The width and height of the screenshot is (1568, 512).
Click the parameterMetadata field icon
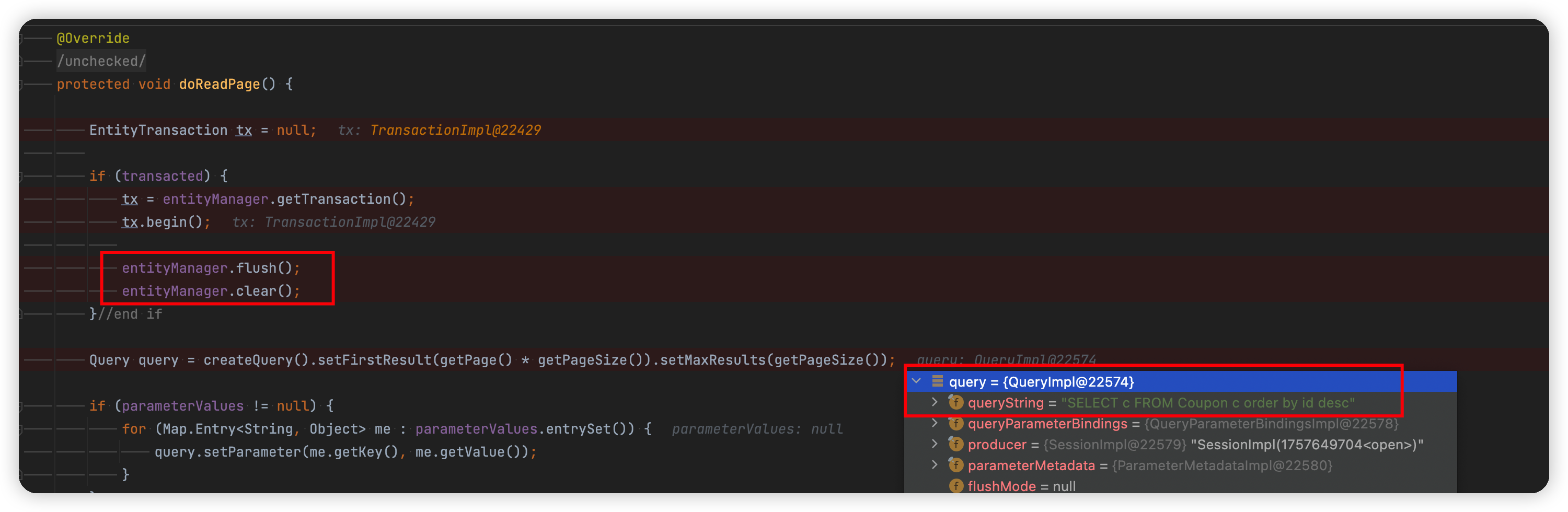click(x=955, y=465)
